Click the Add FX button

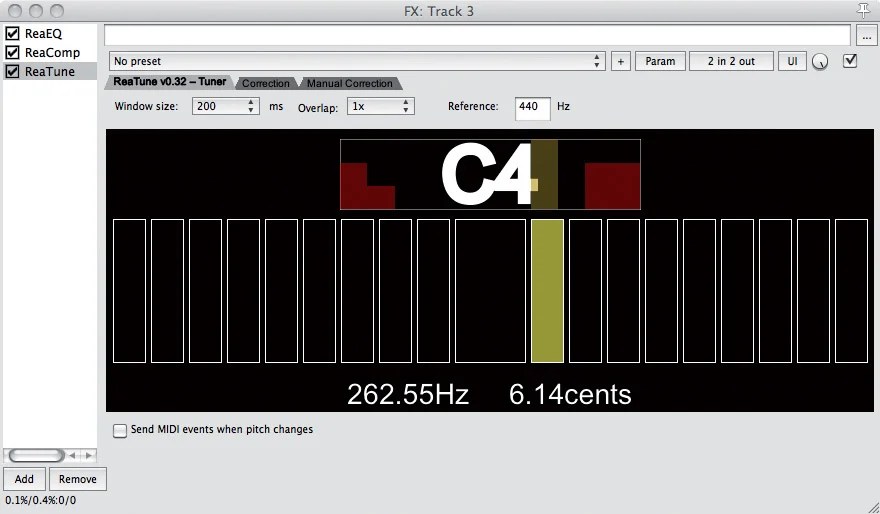(x=24, y=479)
